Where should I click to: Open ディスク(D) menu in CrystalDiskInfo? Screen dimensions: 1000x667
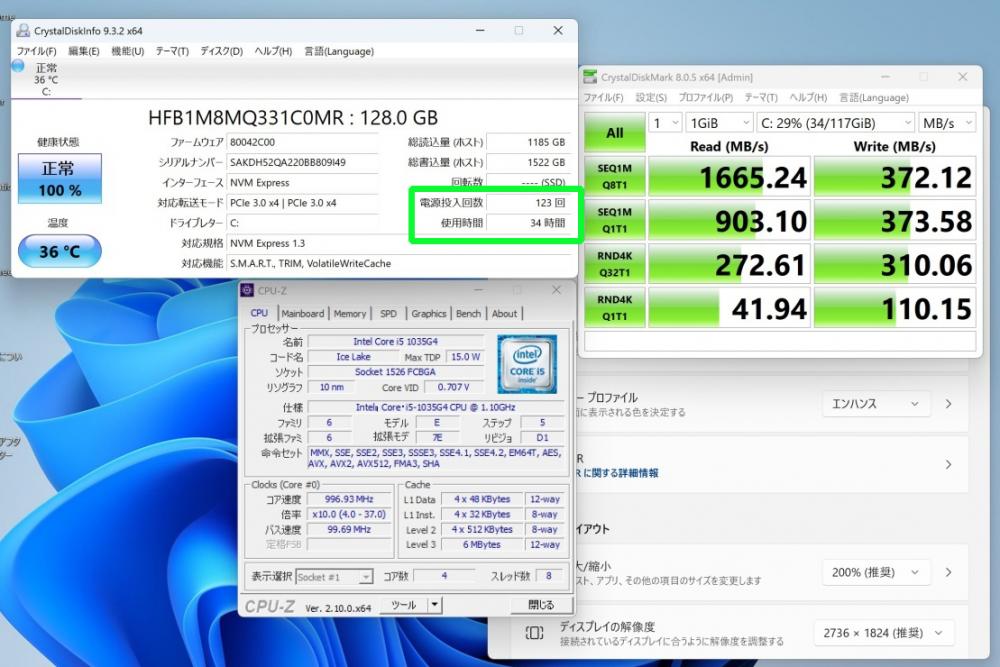pos(221,51)
